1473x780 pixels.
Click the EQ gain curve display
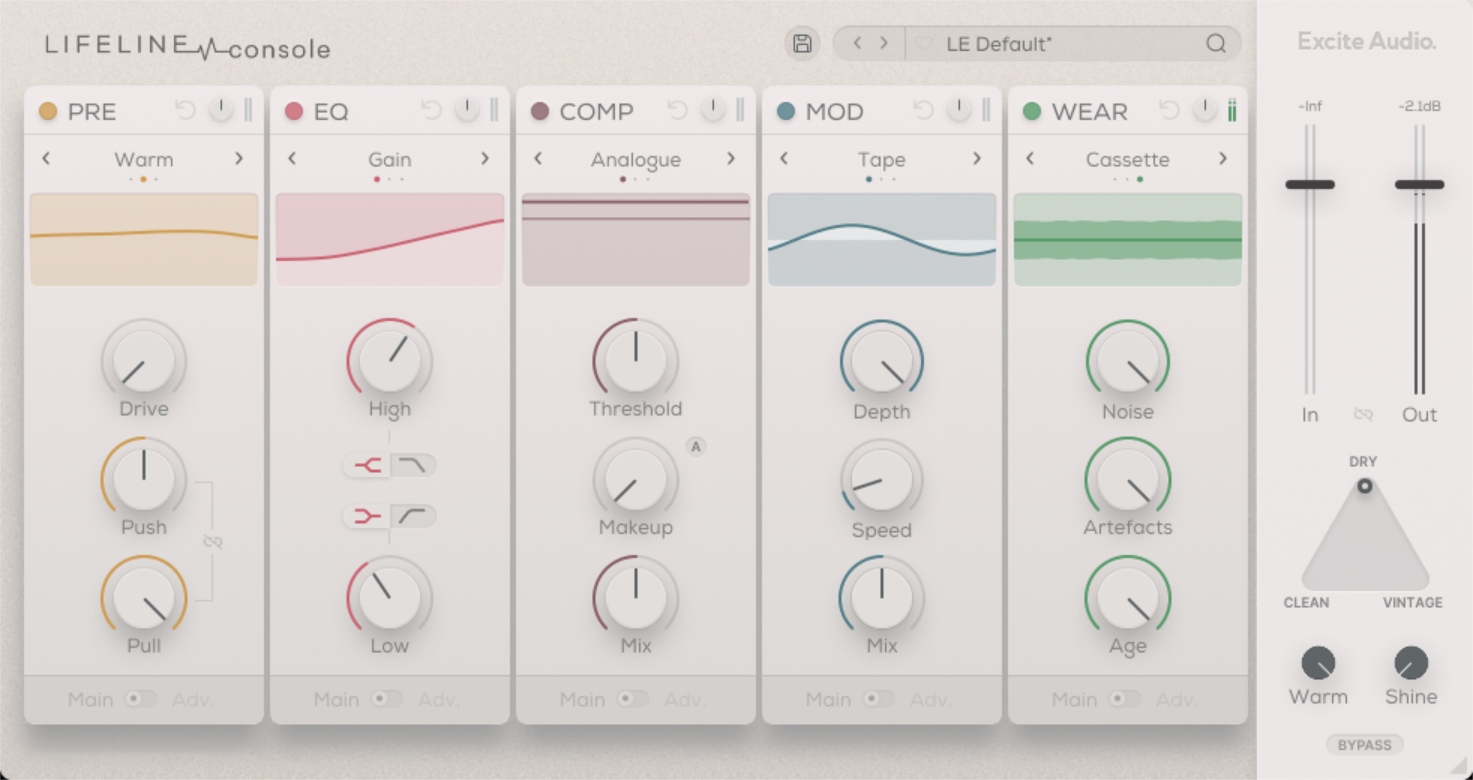coord(390,240)
